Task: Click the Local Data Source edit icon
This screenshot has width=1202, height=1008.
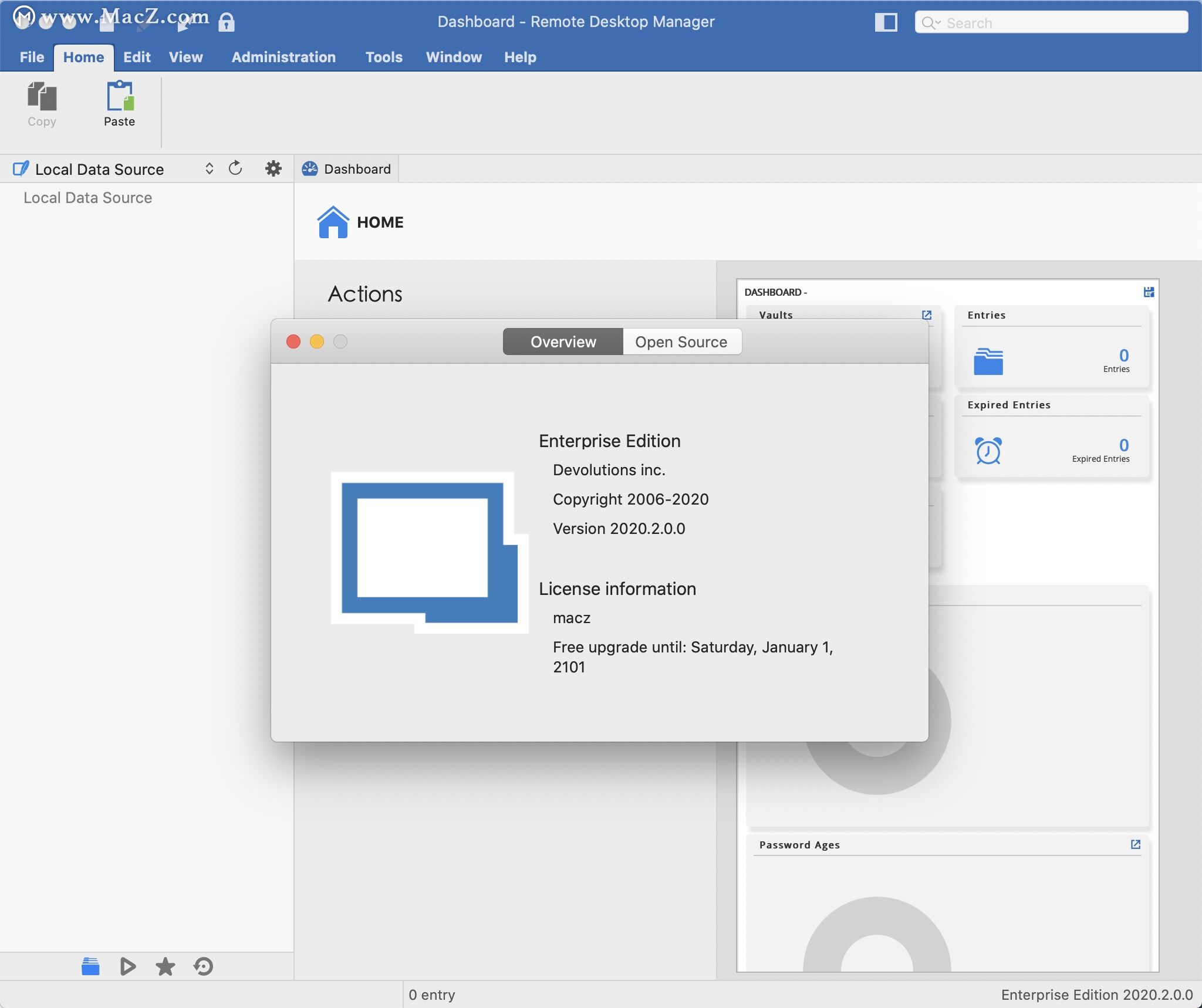Action: point(21,169)
